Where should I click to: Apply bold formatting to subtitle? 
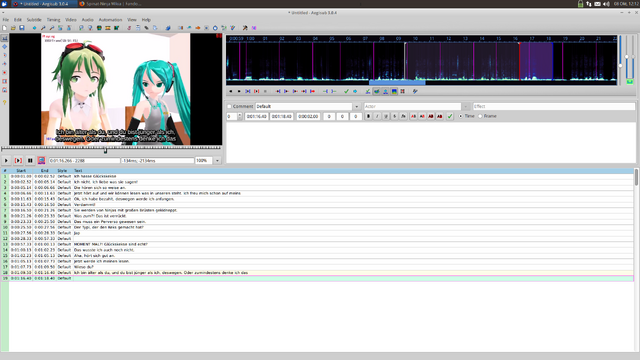pyautogui.click(x=368, y=116)
